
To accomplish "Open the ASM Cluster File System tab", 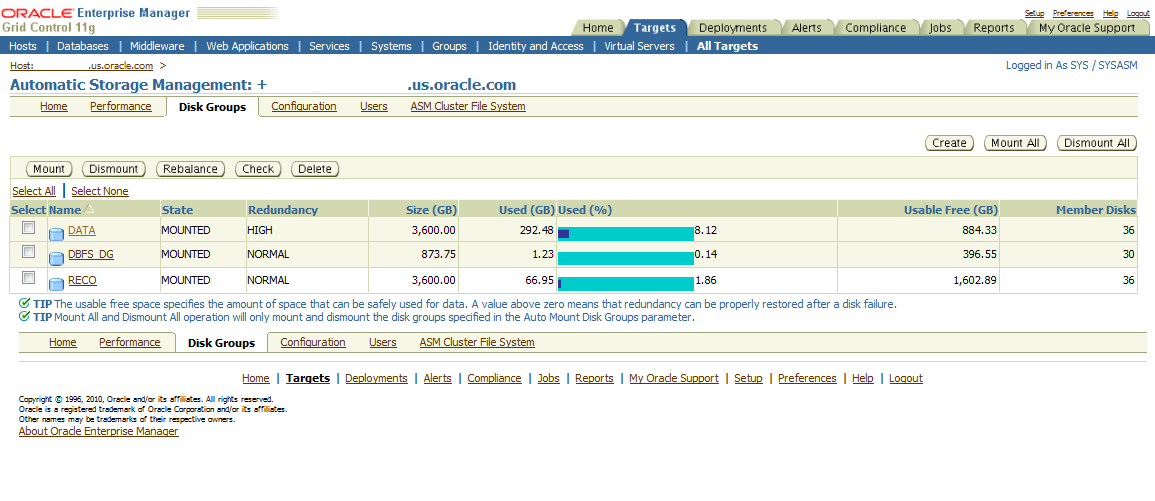I will (x=467, y=106).
